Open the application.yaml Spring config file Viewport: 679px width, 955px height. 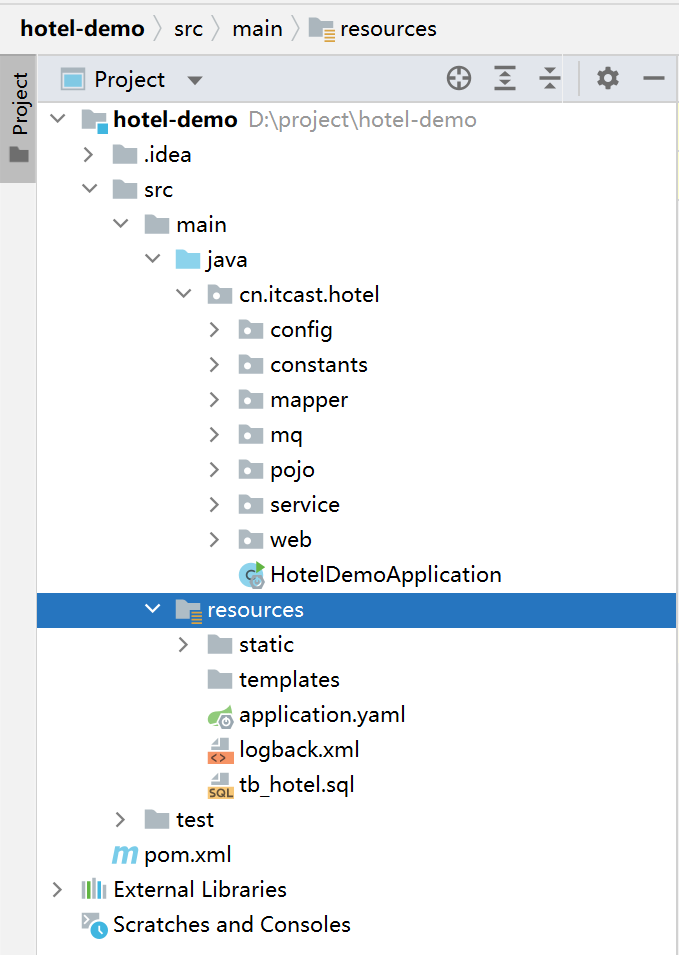pos(320,714)
